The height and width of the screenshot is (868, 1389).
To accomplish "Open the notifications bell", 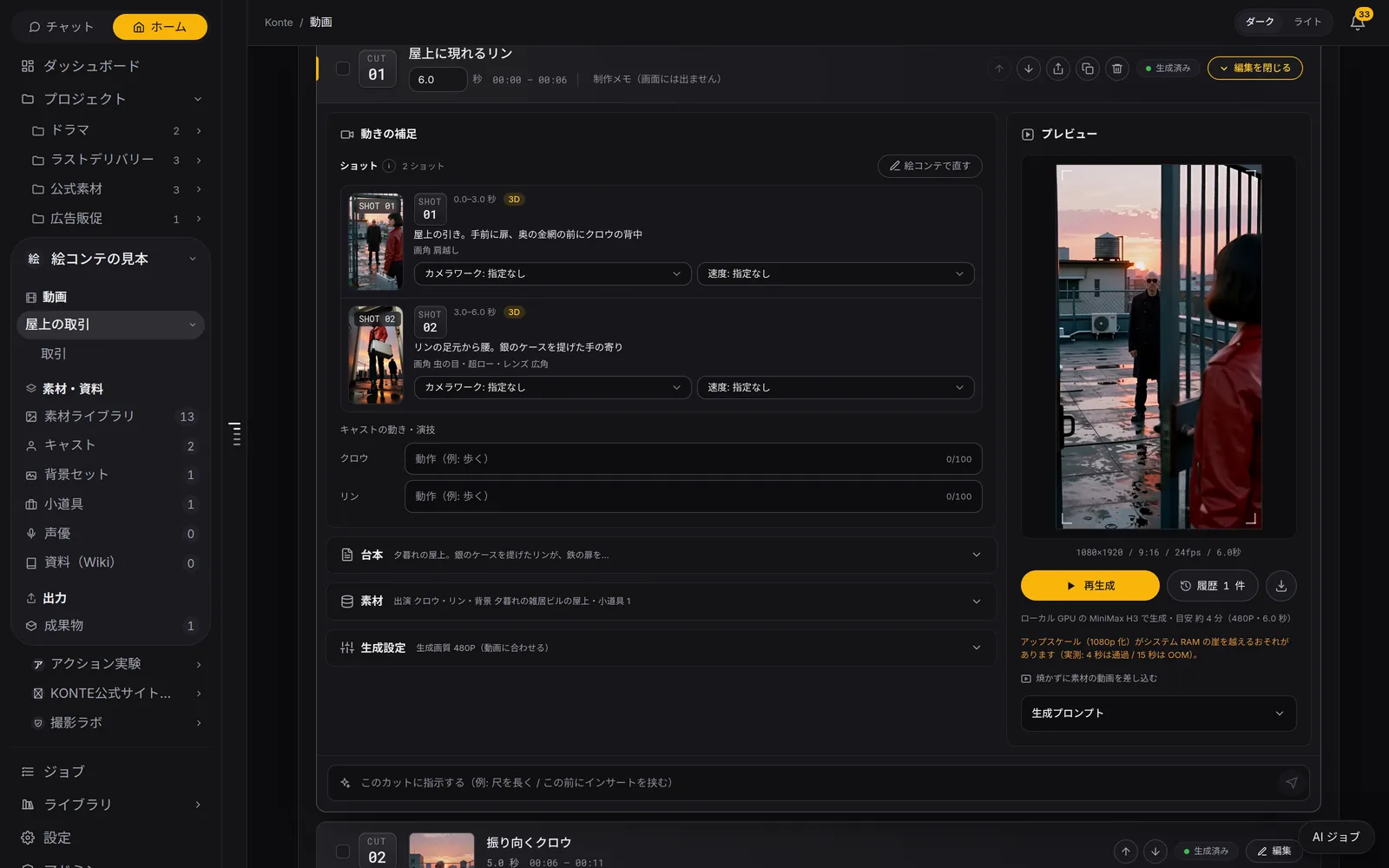I will click(x=1358, y=22).
